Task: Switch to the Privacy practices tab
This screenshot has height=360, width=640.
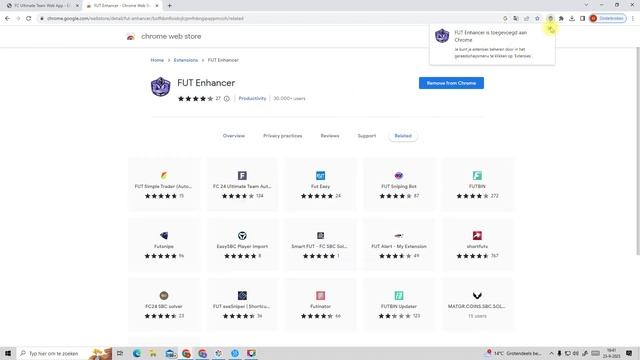Action: pos(282,136)
